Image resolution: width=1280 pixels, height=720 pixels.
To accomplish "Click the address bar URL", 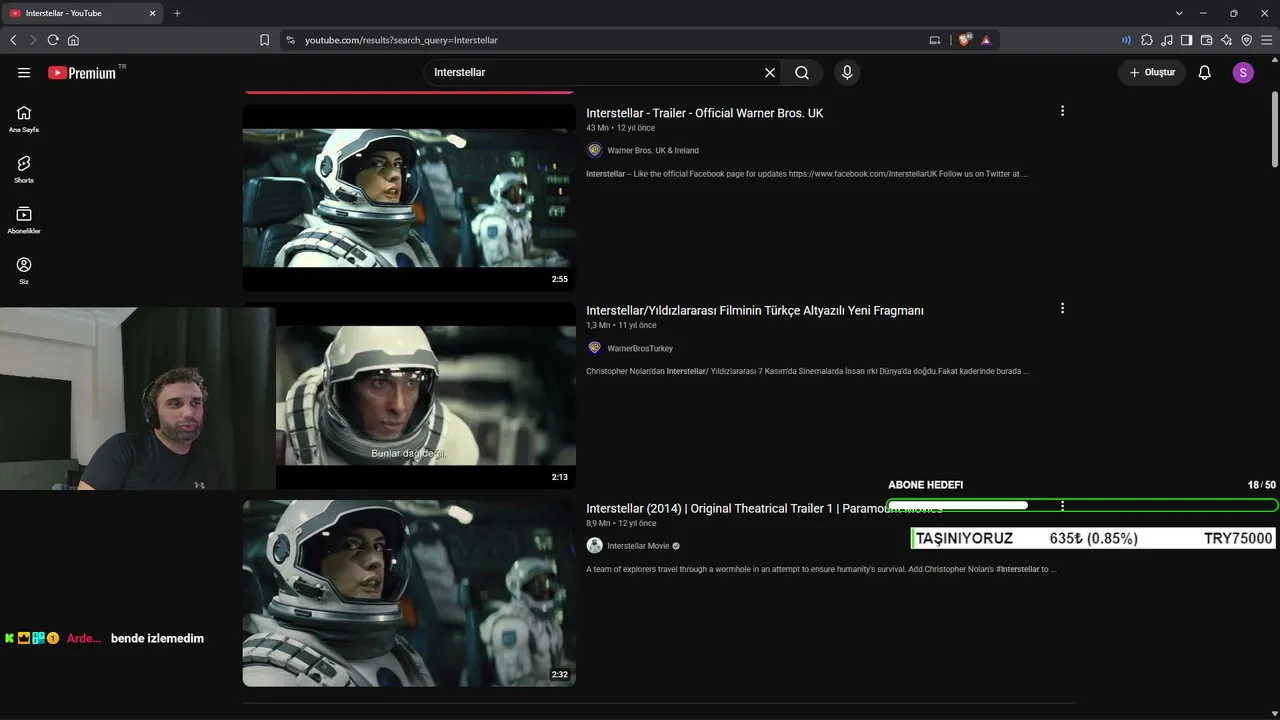I will tap(401, 40).
